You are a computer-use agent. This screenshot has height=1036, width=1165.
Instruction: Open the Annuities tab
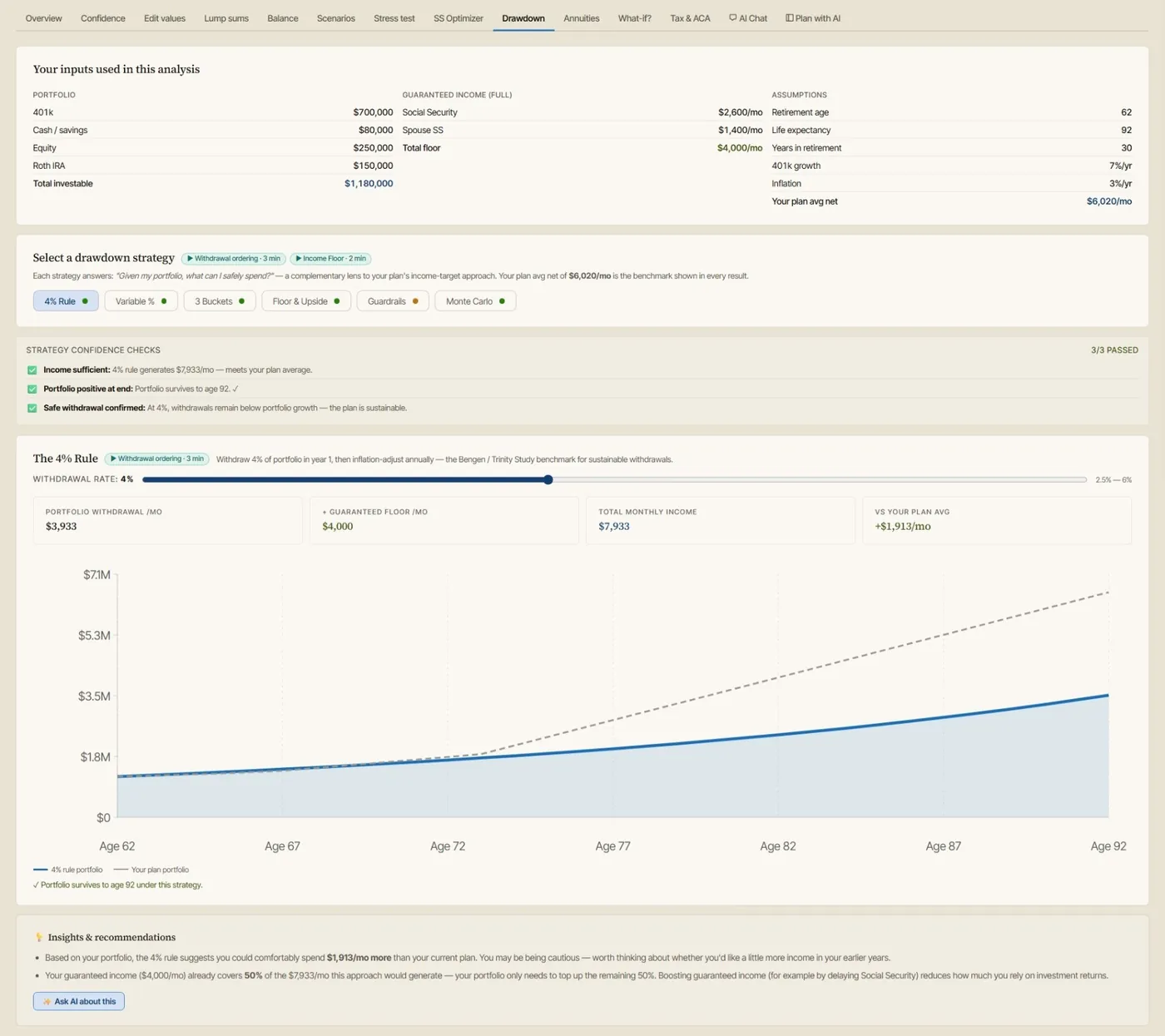coord(582,18)
